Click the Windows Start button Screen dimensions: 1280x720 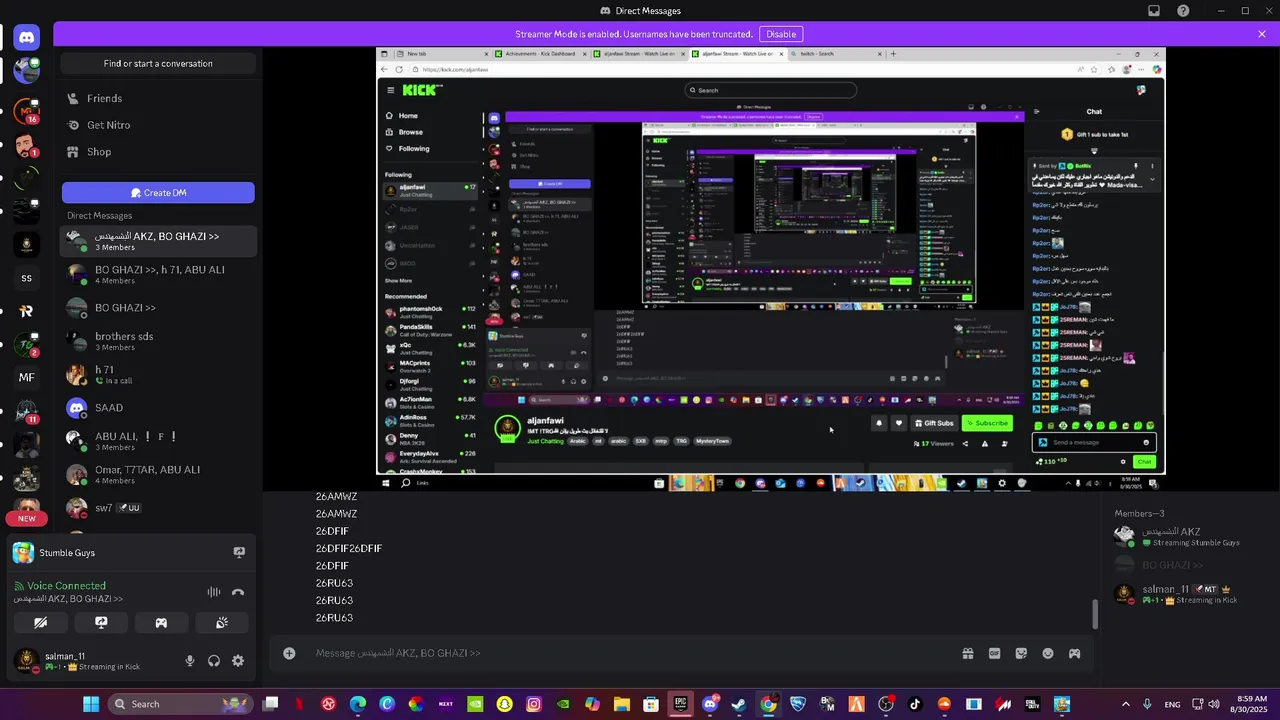point(91,704)
